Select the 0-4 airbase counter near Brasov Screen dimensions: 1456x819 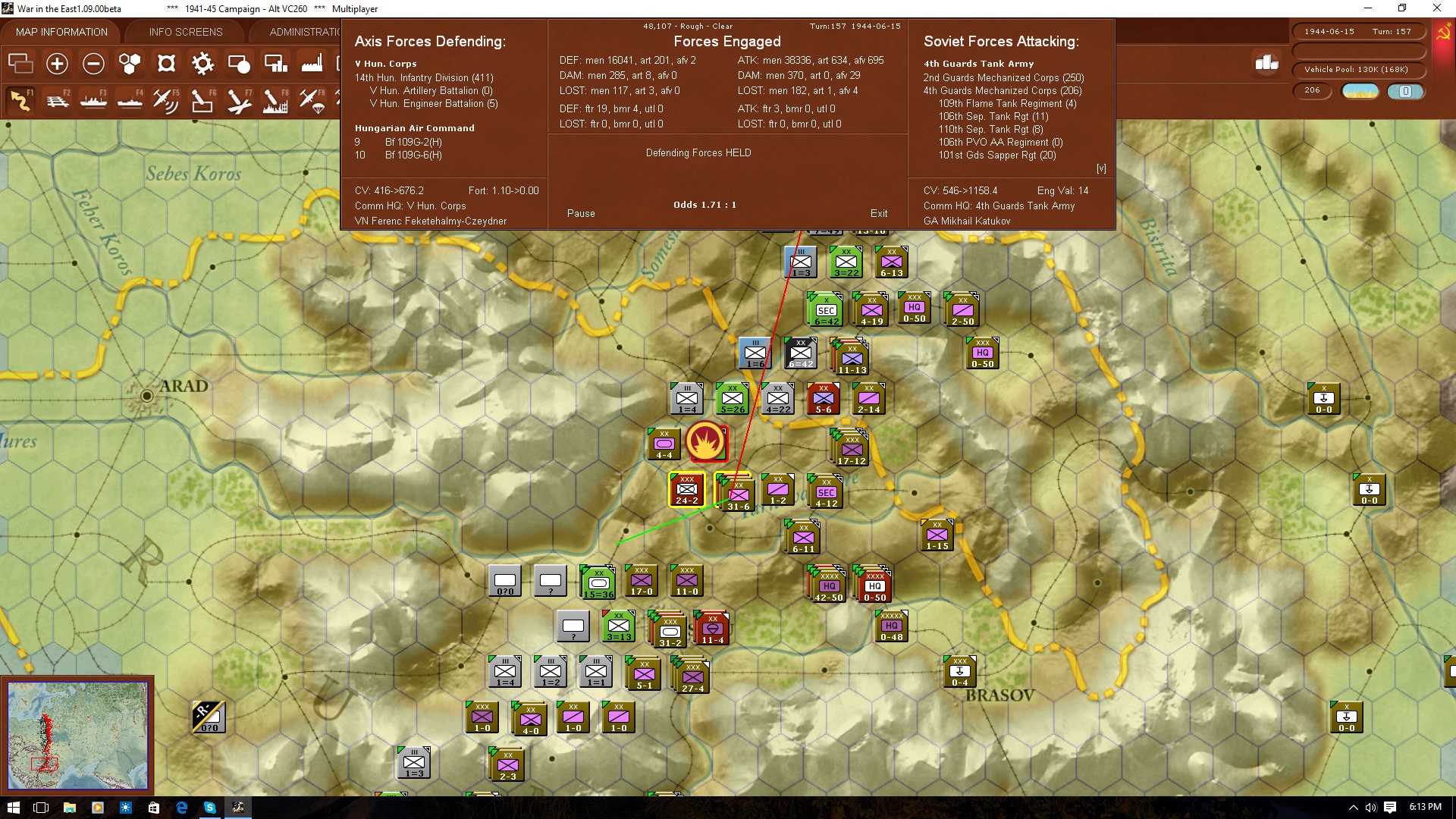(960, 672)
